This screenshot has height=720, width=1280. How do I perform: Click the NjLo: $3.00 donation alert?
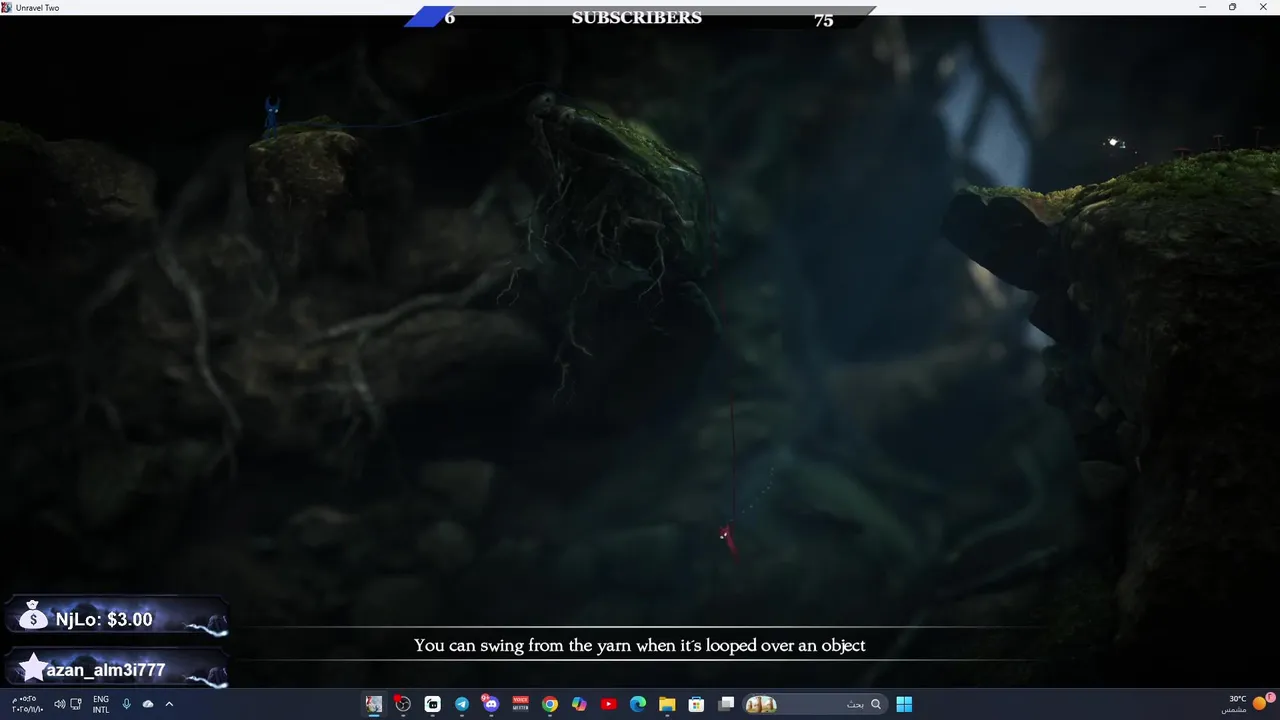117,619
